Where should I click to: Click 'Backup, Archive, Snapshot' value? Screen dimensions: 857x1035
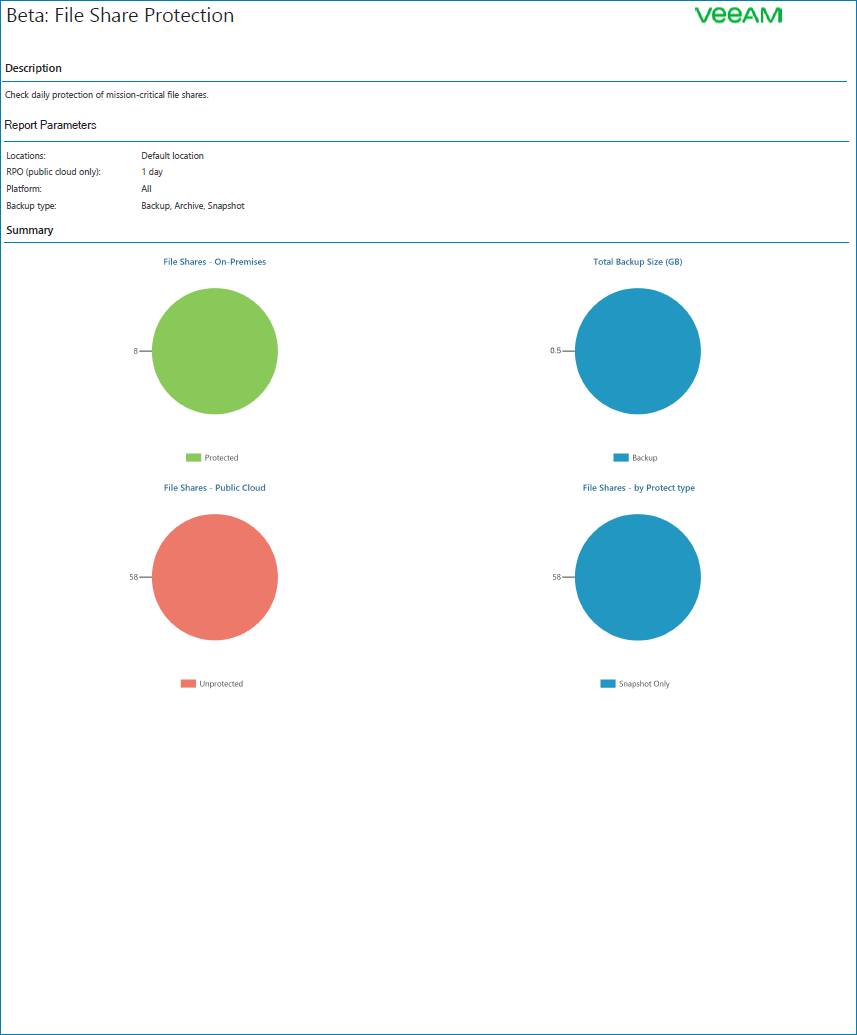click(x=193, y=206)
